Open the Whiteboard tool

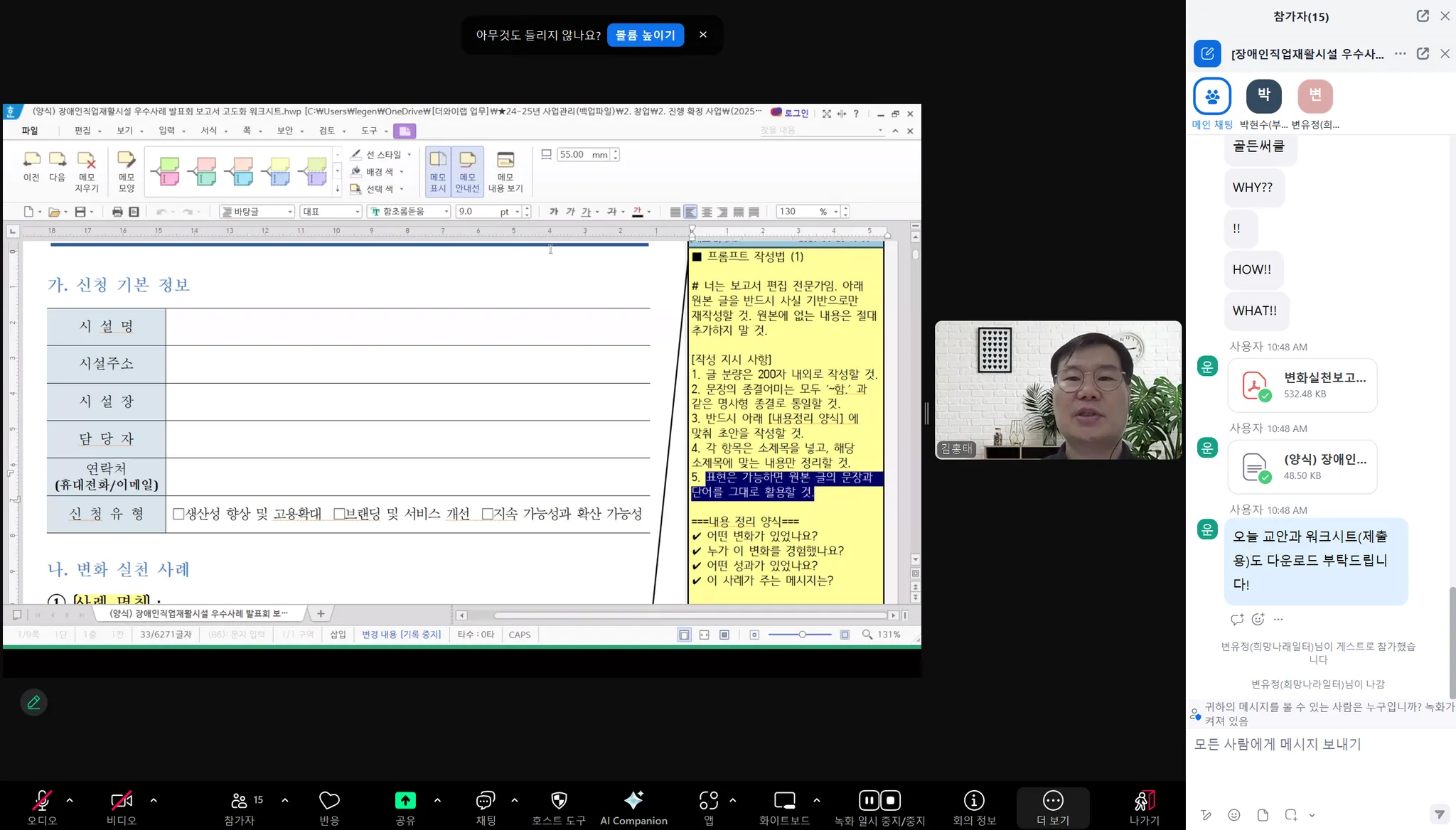784,801
